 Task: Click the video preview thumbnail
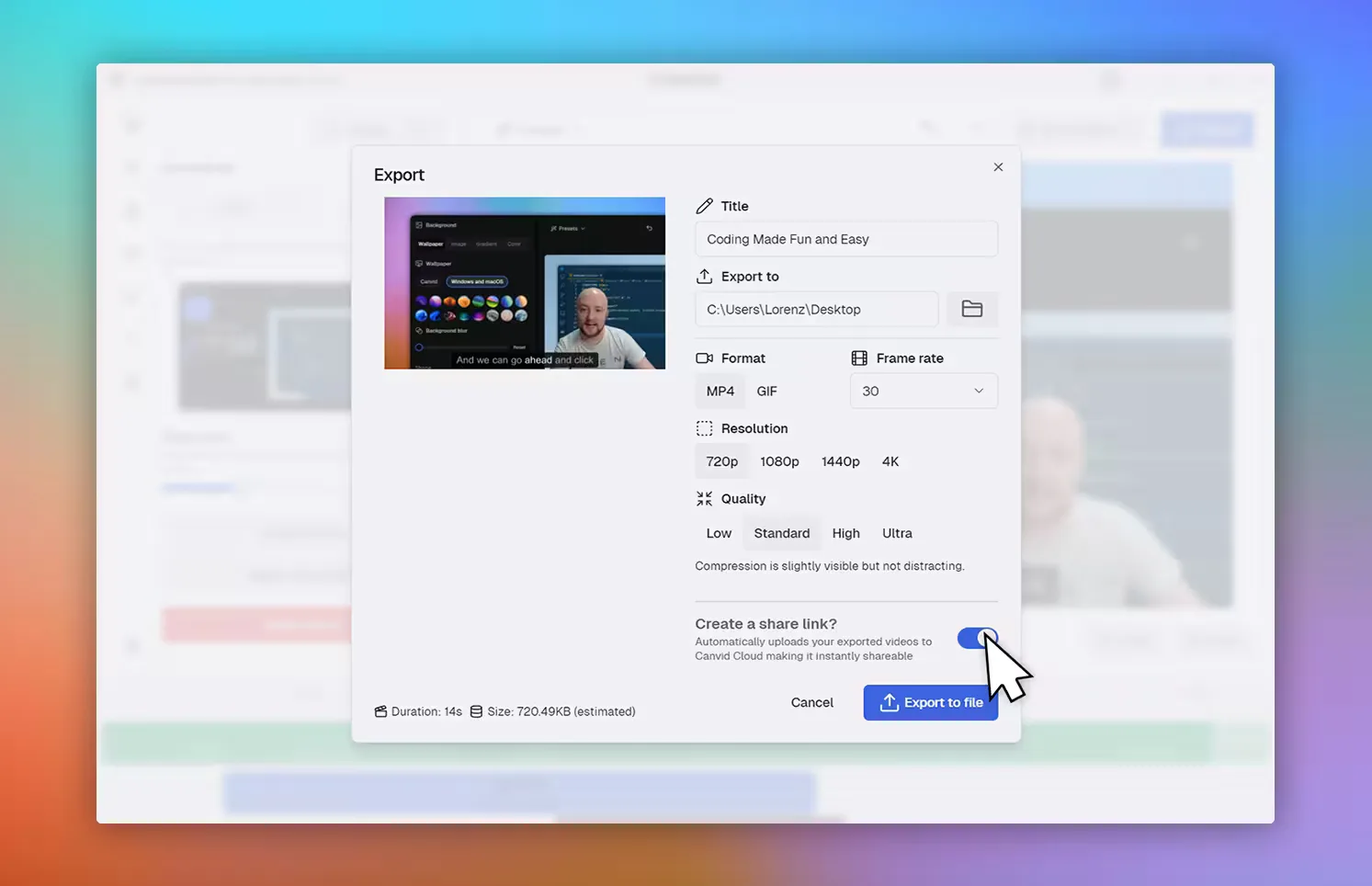coord(524,283)
